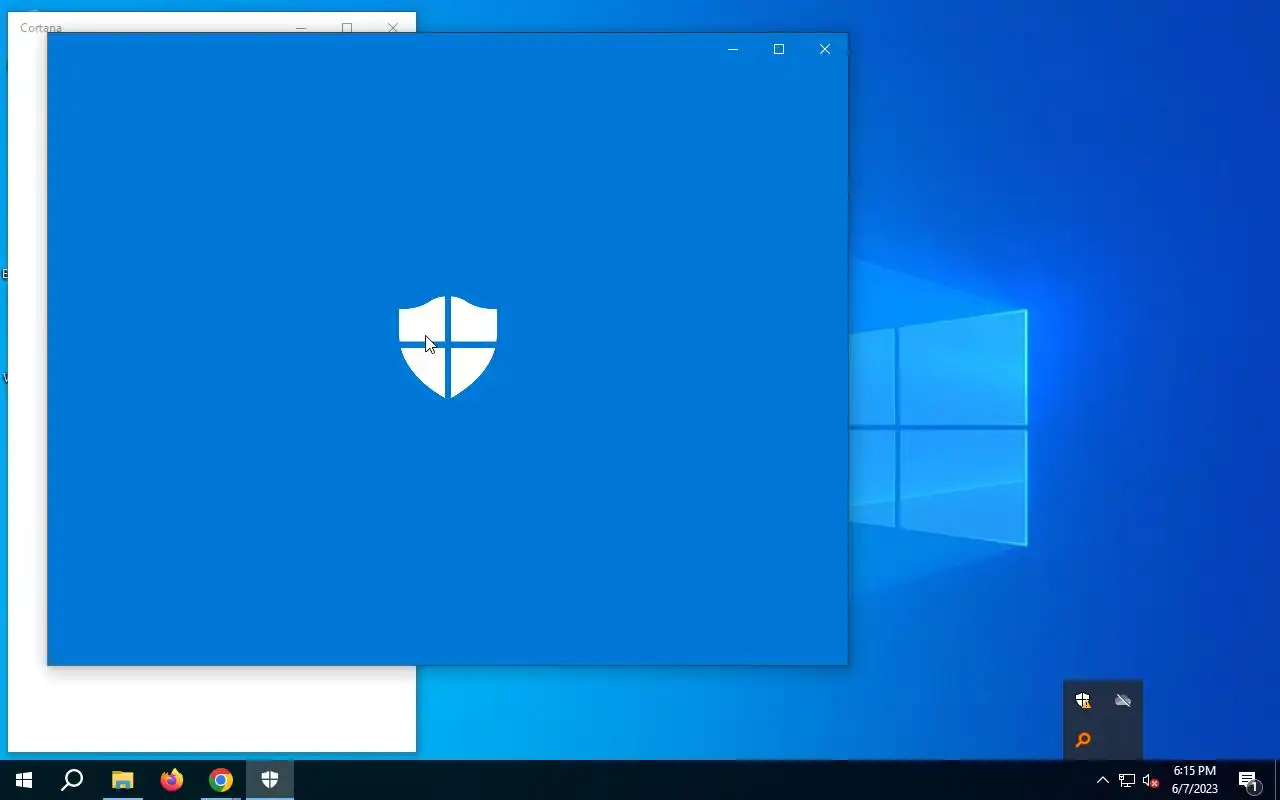The height and width of the screenshot is (800, 1280).
Task: Open the Windows Start menu
Action: [24, 780]
